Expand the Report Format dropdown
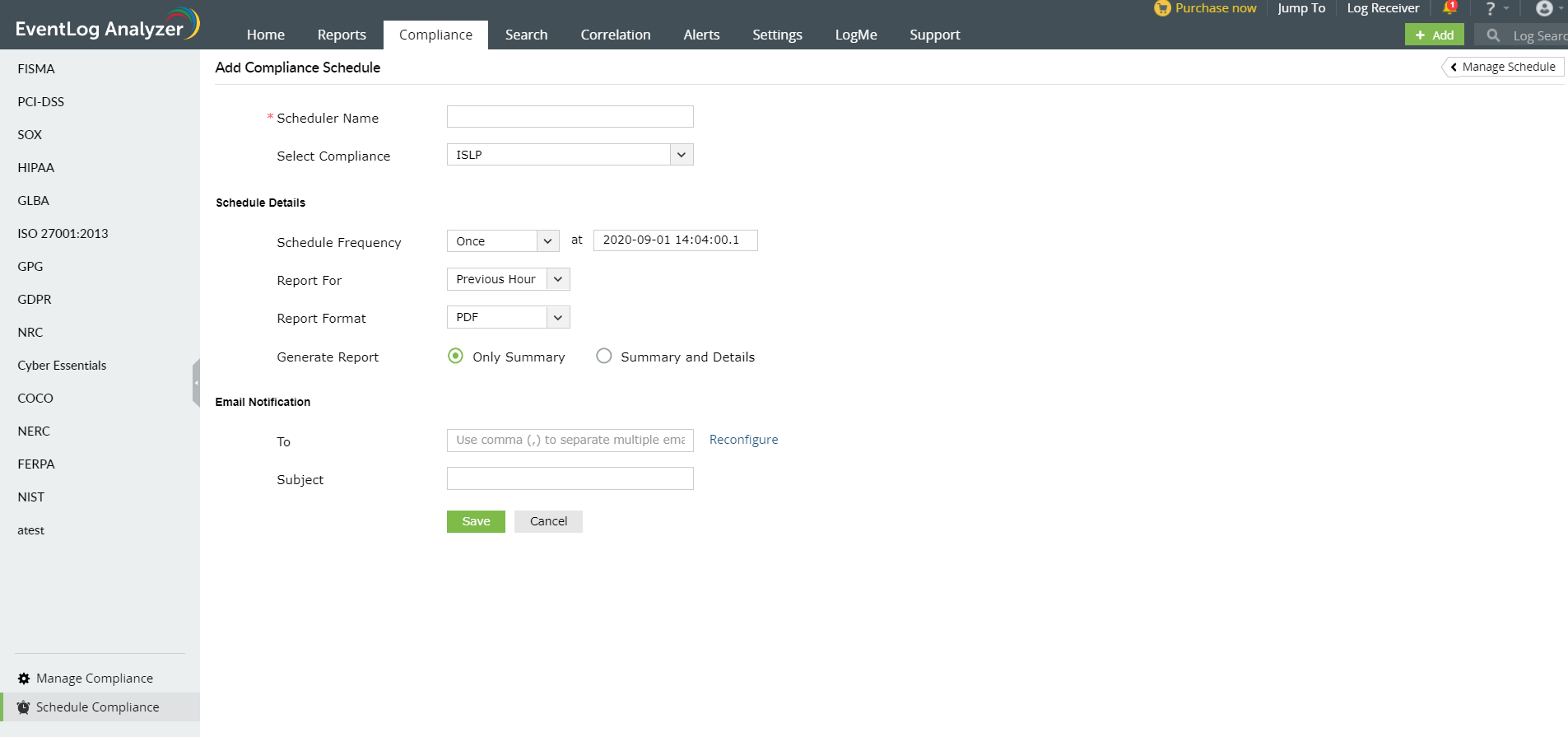Screen dimensions: 1568x737 pyautogui.click(x=558, y=317)
